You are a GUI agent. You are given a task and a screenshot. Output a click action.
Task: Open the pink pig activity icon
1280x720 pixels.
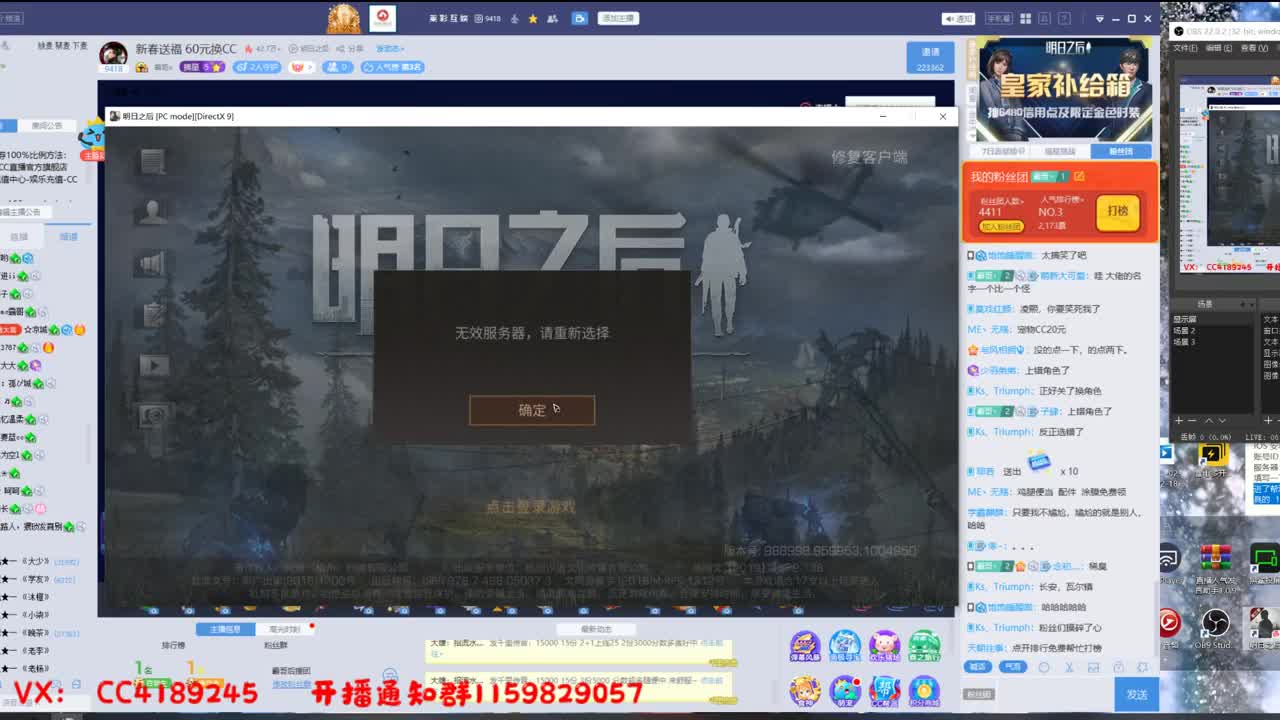tap(884, 645)
